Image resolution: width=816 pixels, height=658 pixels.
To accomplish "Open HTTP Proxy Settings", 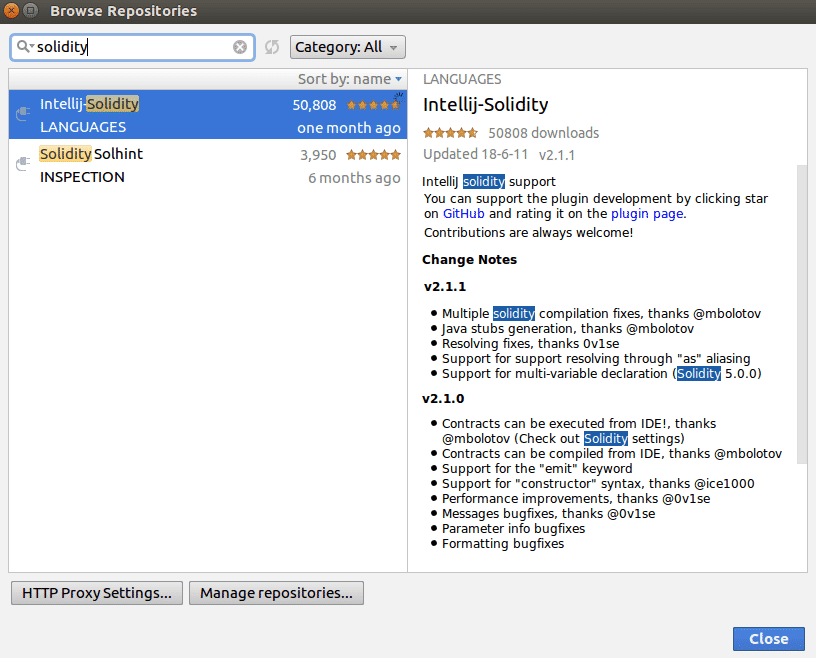I will pyautogui.click(x=97, y=593).
